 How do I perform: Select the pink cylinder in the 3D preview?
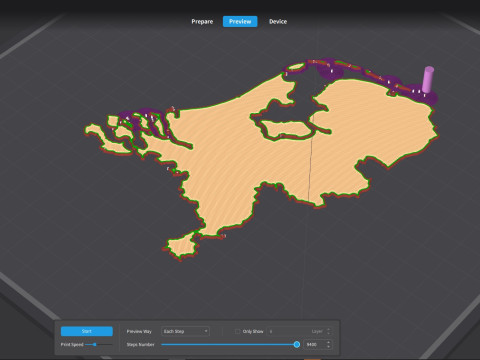(428, 79)
